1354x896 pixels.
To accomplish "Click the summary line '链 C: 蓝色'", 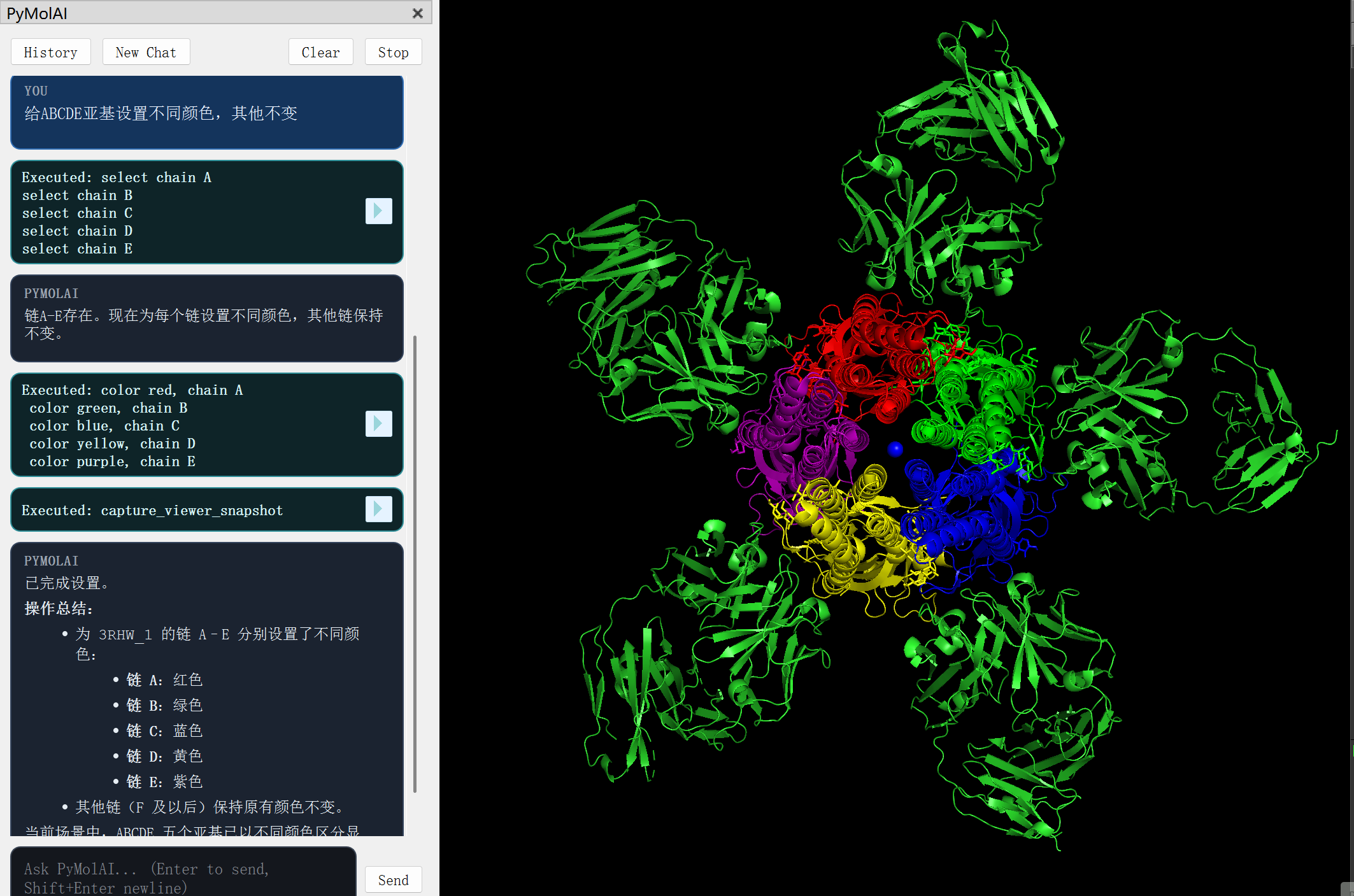I will 164,730.
